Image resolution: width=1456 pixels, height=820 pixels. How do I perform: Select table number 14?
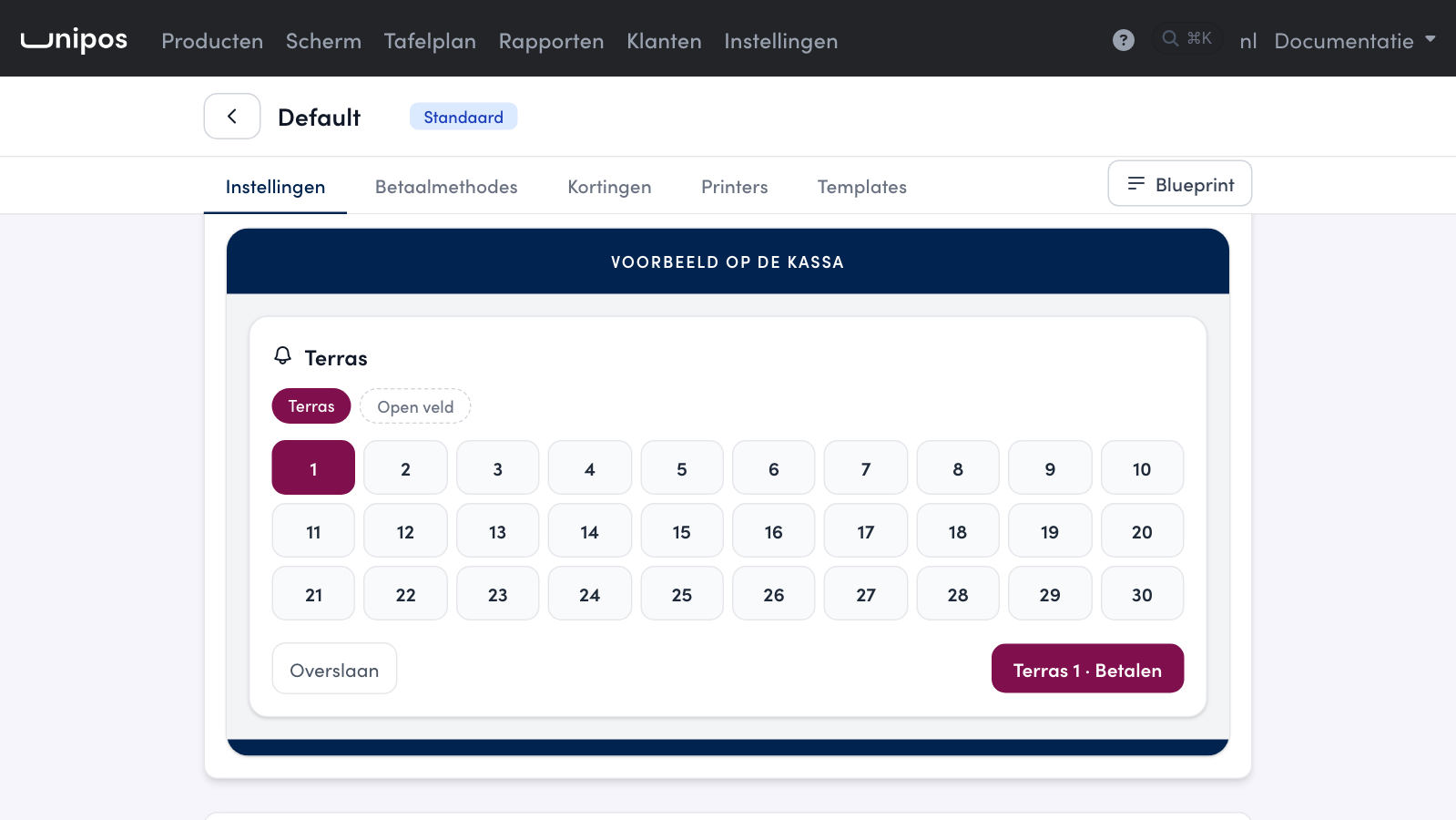589,531
